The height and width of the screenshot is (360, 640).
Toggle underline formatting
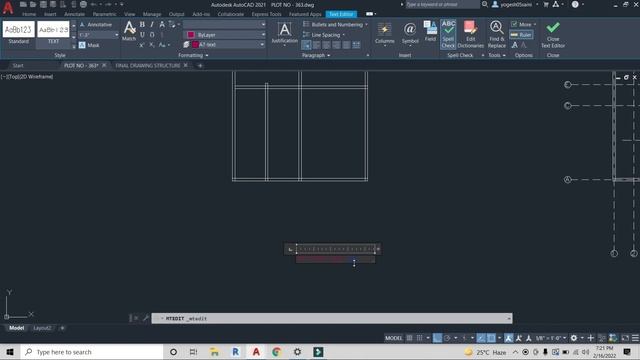(142, 35)
